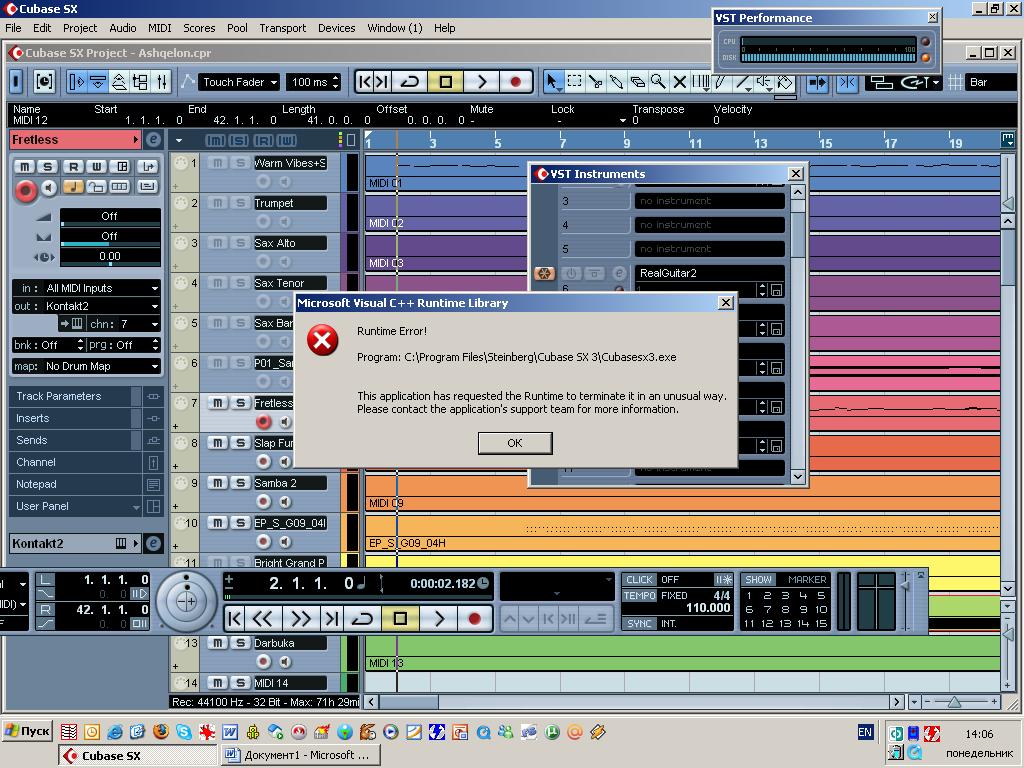The image size is (1024, 768).
Task: Switch to Документ1 Microsoft Word taskbar button
Action: pos(300,755)
